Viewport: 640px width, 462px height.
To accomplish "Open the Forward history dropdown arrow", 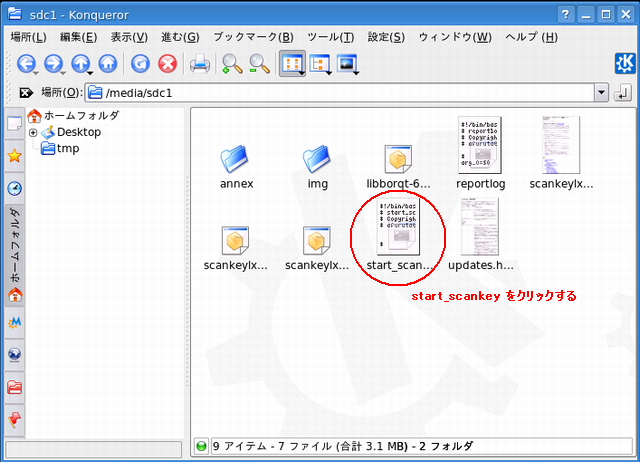I will (x=63, y=73).
